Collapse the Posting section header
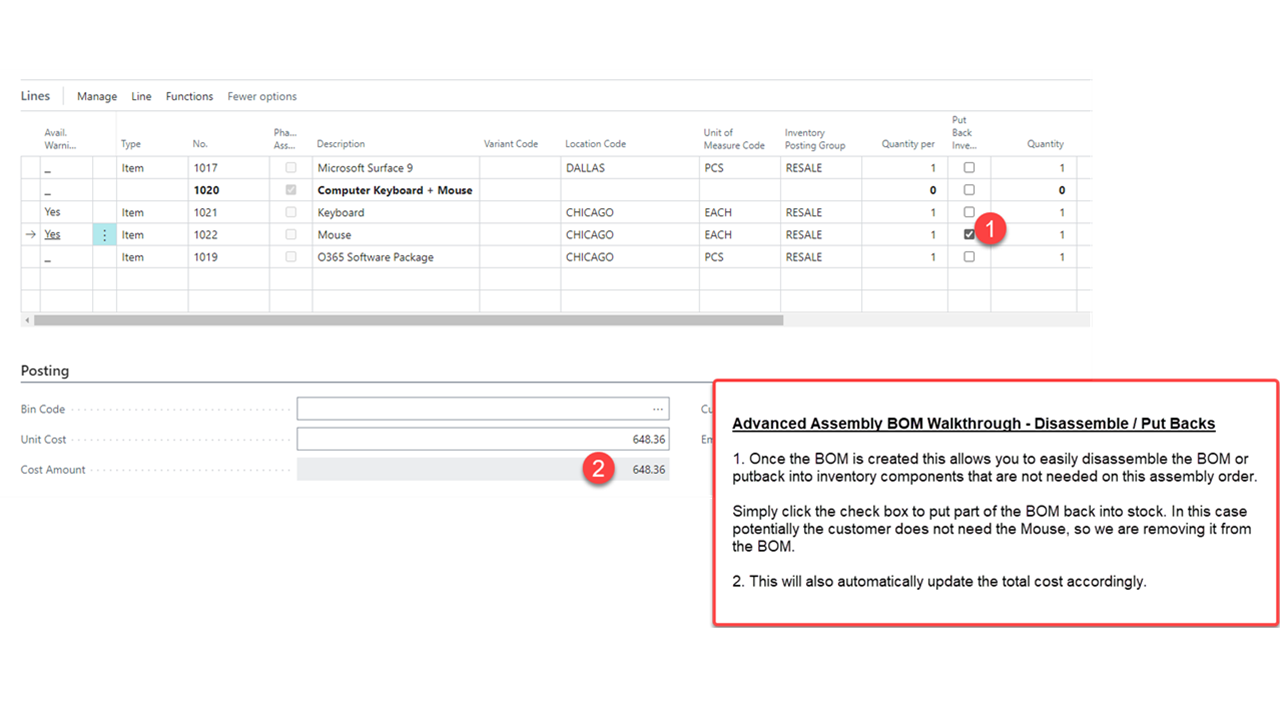The width and height of the screenshot is (1280, 720). pyautogui.click(x=45, y=370)
